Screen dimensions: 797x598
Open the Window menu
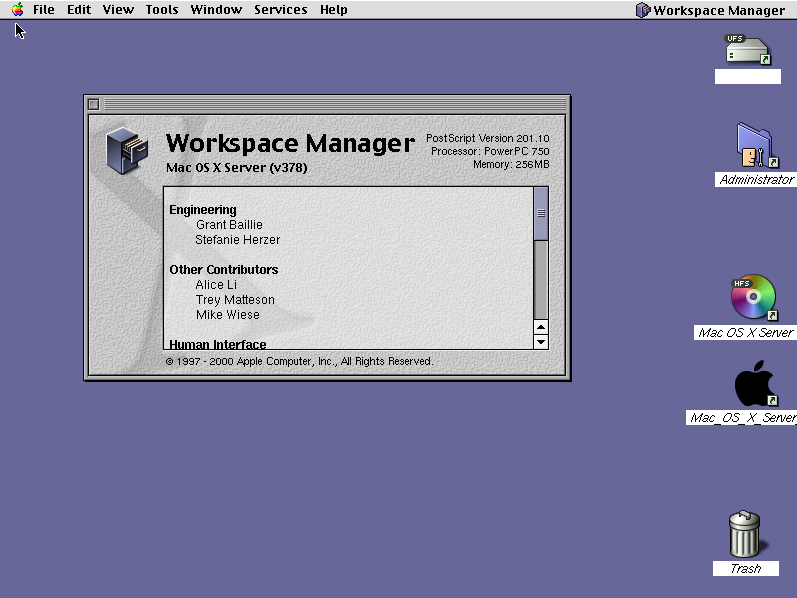pos(216,10)
